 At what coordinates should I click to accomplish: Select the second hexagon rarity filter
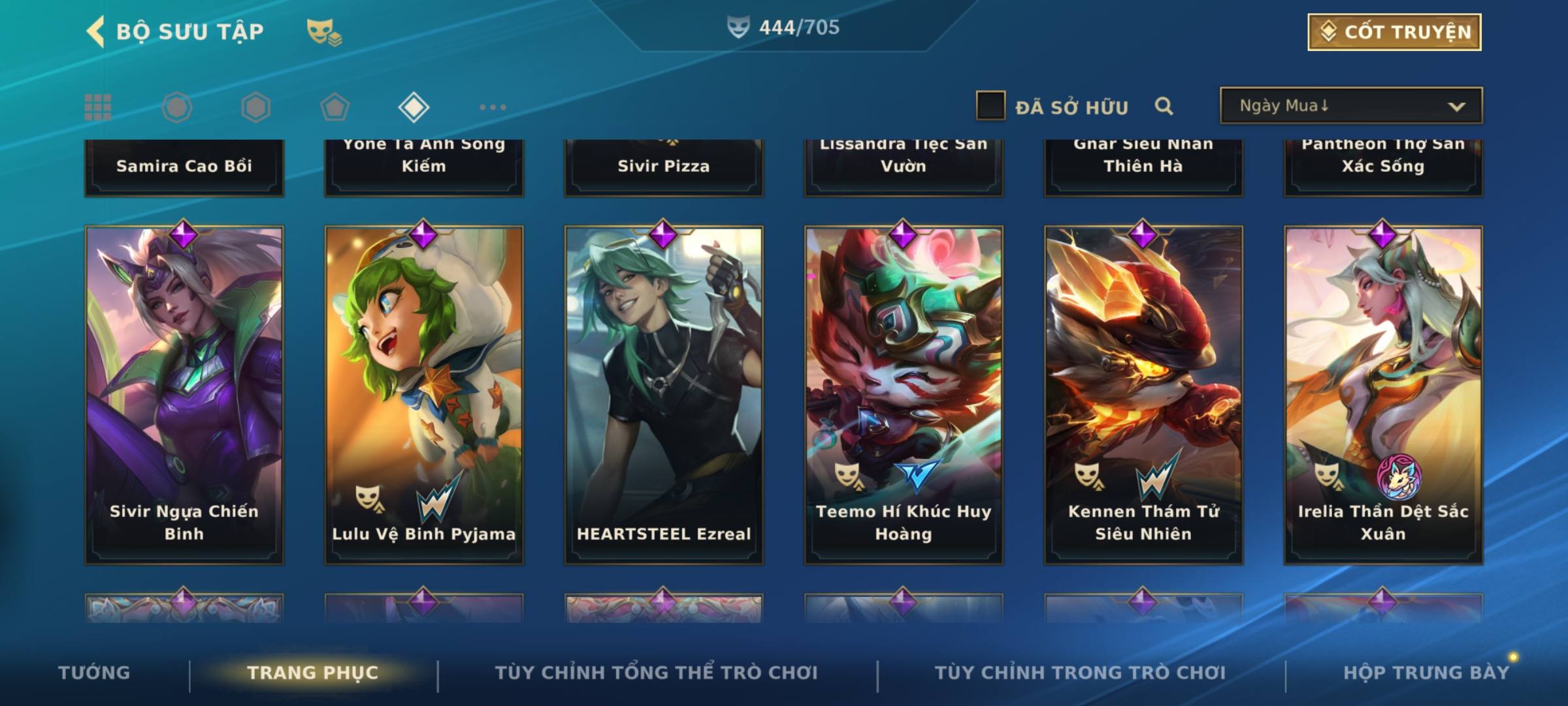[x=255, y=107]
